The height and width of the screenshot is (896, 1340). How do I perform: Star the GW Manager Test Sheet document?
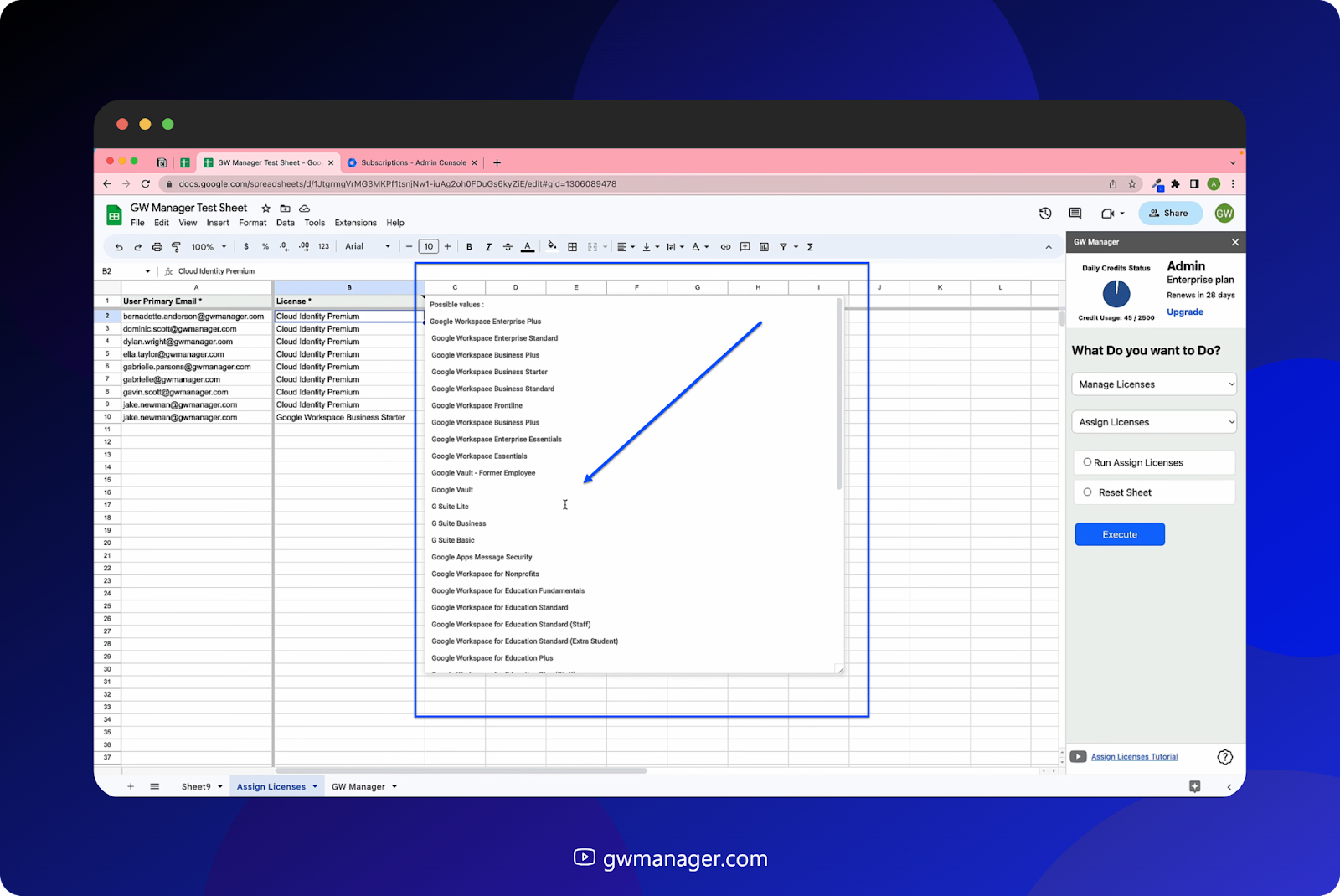(x=266, y=209)
